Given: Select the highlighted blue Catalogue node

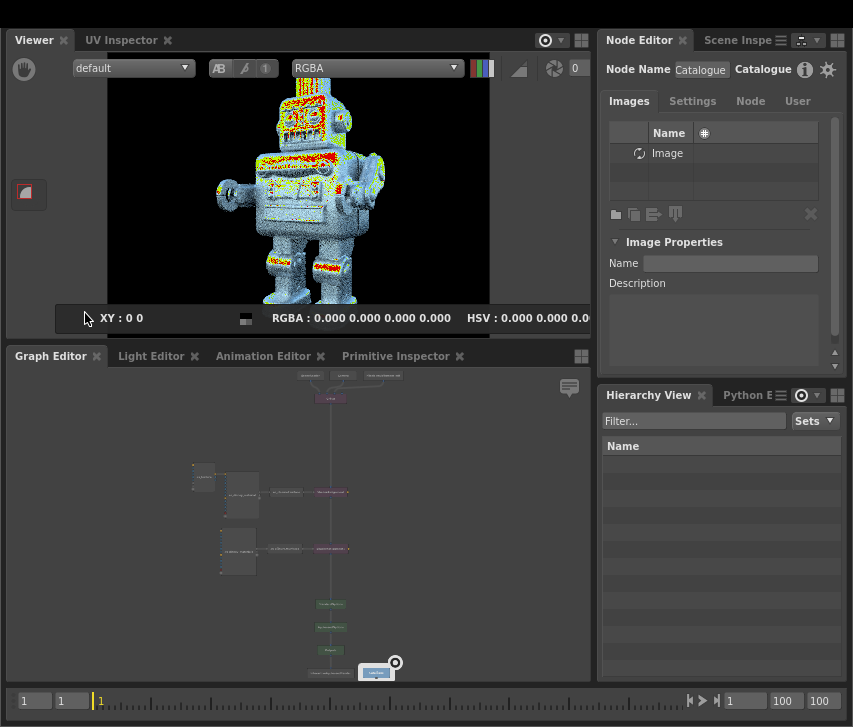Looking at the screenshot, I should [x=376, y=673].
